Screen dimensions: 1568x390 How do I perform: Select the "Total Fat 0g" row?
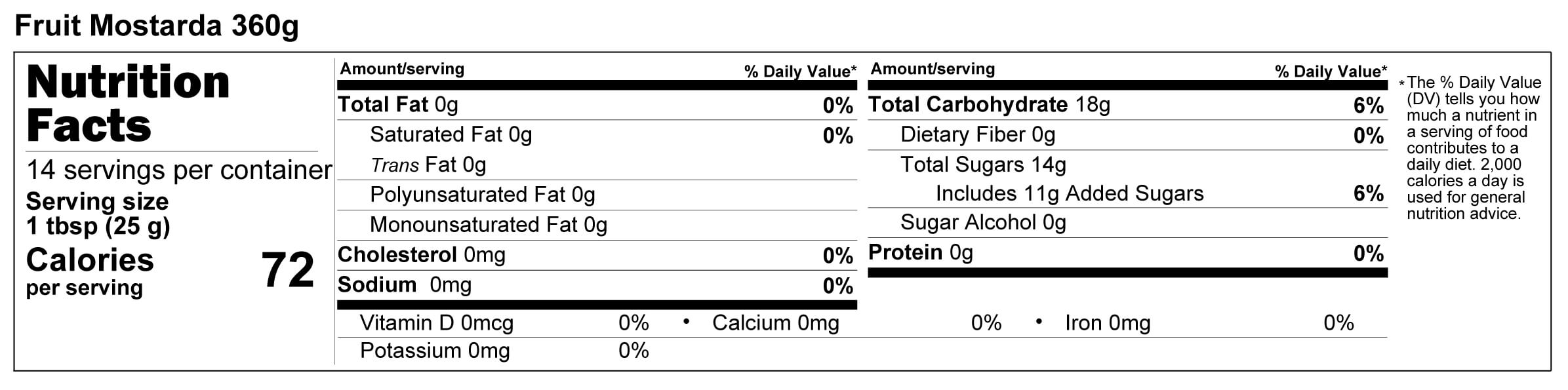[397, 105]
